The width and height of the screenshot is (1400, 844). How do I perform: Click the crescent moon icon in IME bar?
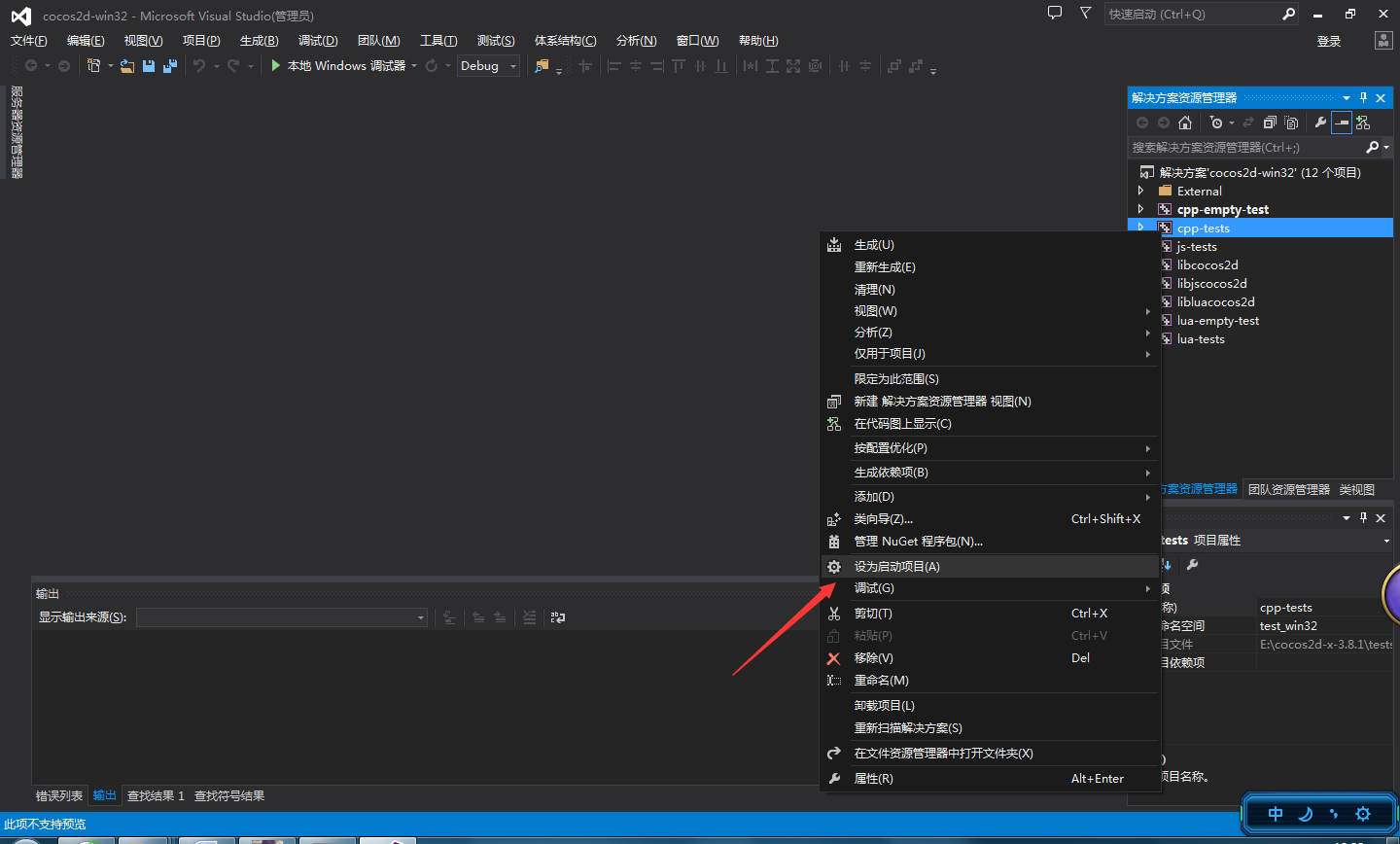coord(1306,814)
